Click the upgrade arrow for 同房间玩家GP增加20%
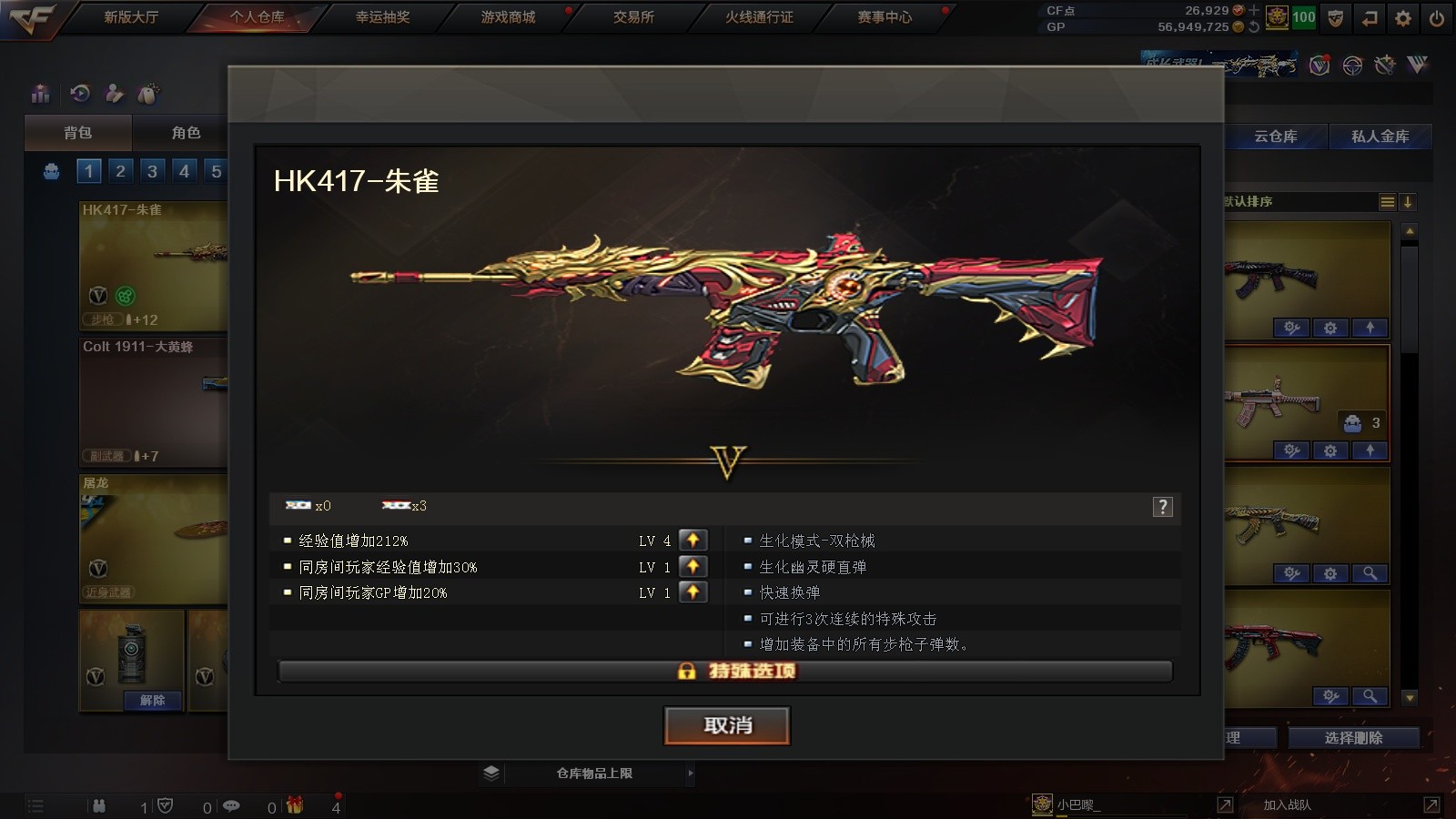 (x=693, y=592)
